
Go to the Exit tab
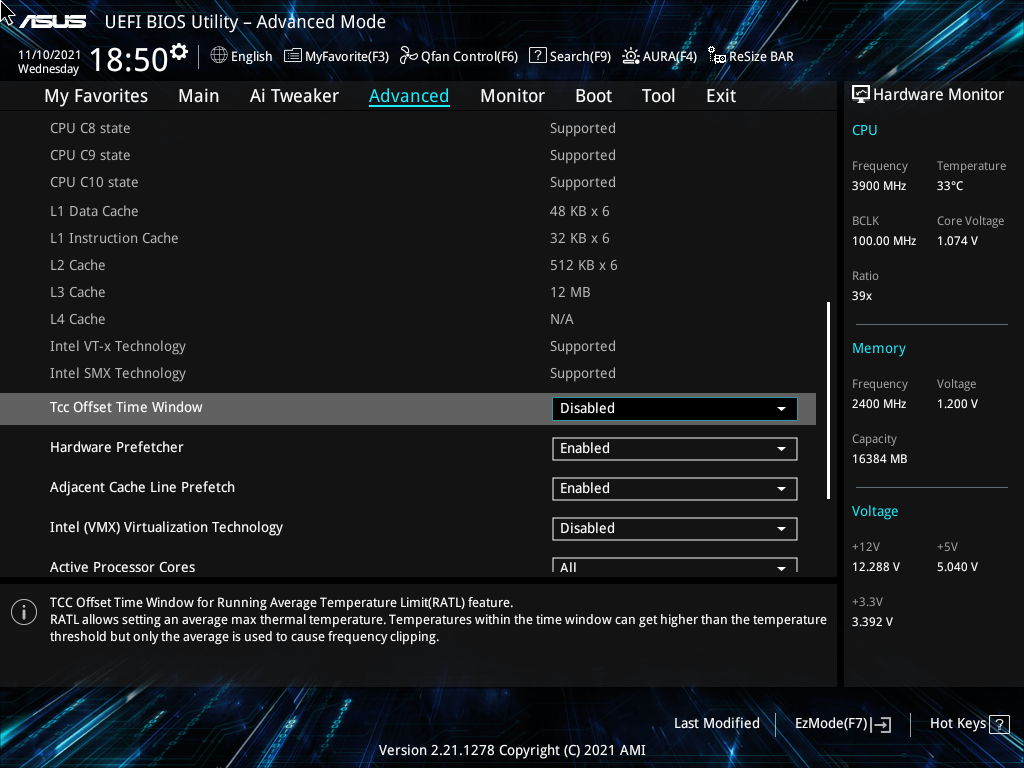tap(721, 96)
